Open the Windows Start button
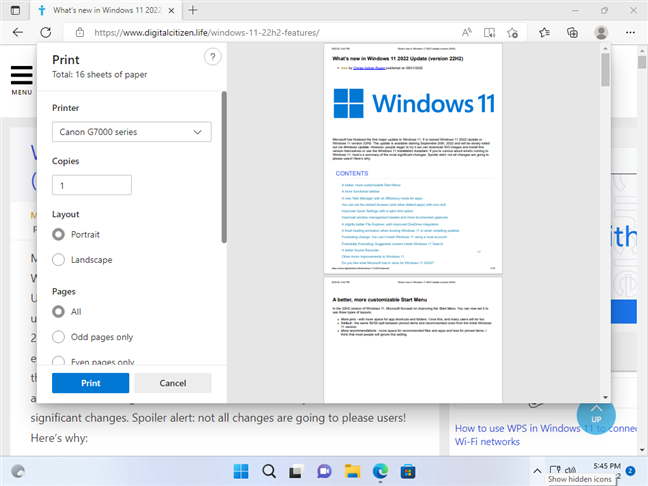Viewport: 648px width, 486px height. click(x=241, y=471)
